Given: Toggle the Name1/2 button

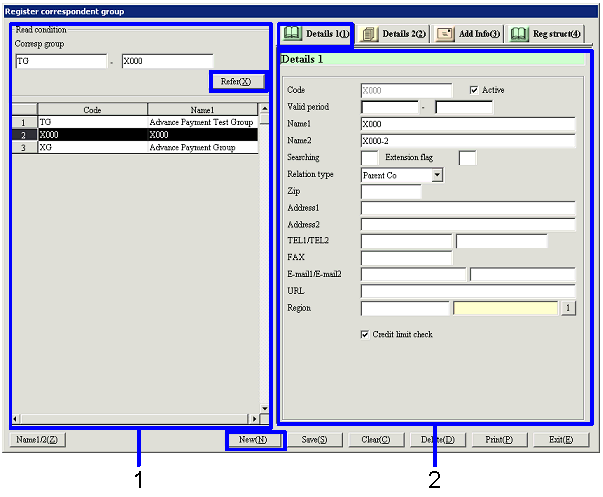Looking at the screenshot, I should (x=38, y=439).
